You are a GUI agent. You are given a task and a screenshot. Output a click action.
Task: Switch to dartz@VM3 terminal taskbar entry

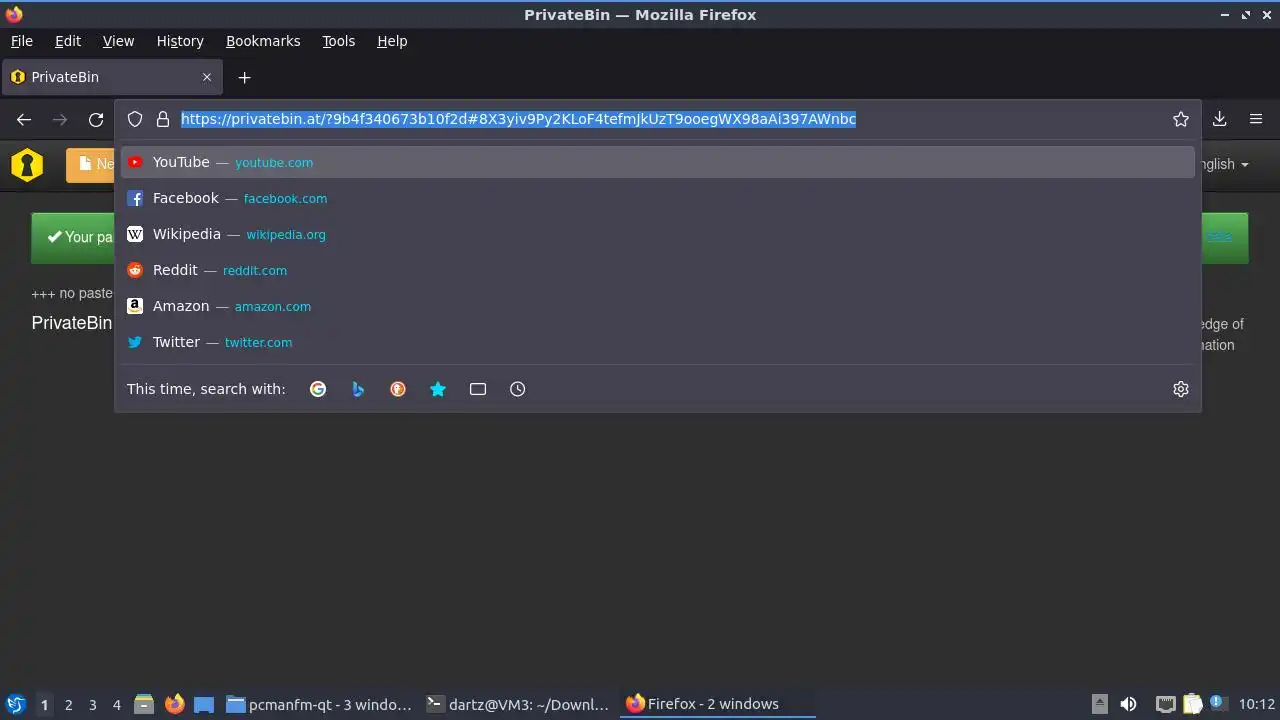click(x=518, y=704)
